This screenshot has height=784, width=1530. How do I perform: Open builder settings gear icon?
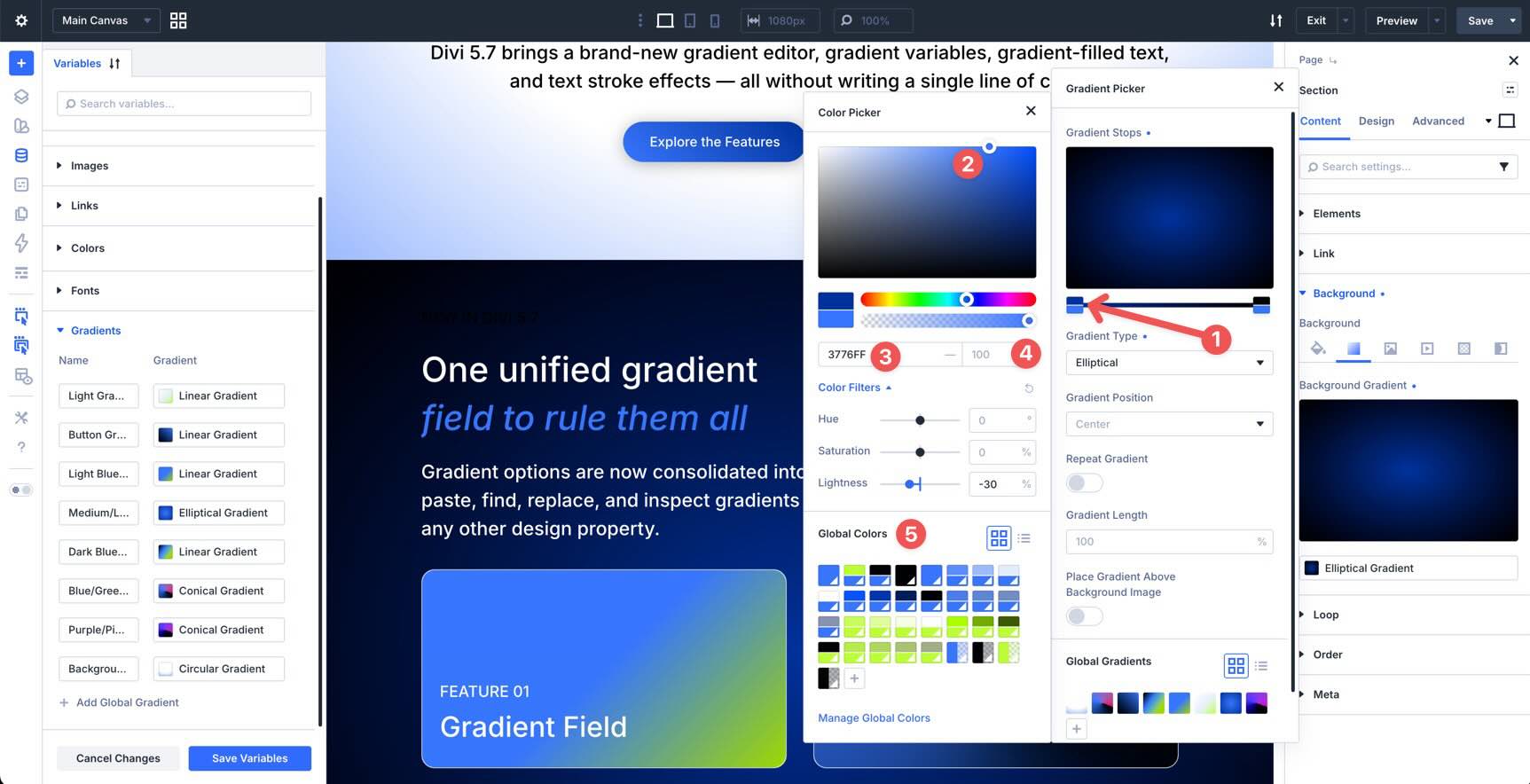(x=21, y=20)
